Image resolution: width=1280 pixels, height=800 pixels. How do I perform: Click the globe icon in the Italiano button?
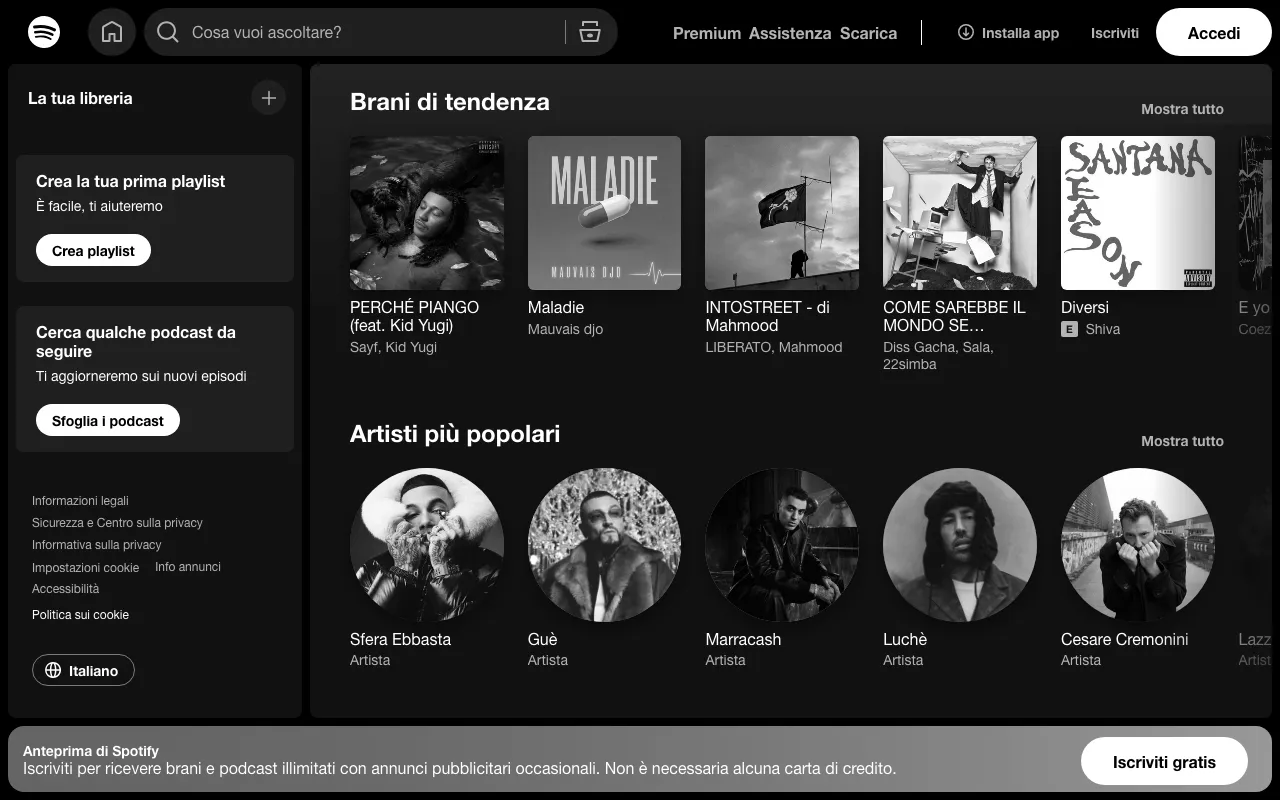click(x=54, y=671)
